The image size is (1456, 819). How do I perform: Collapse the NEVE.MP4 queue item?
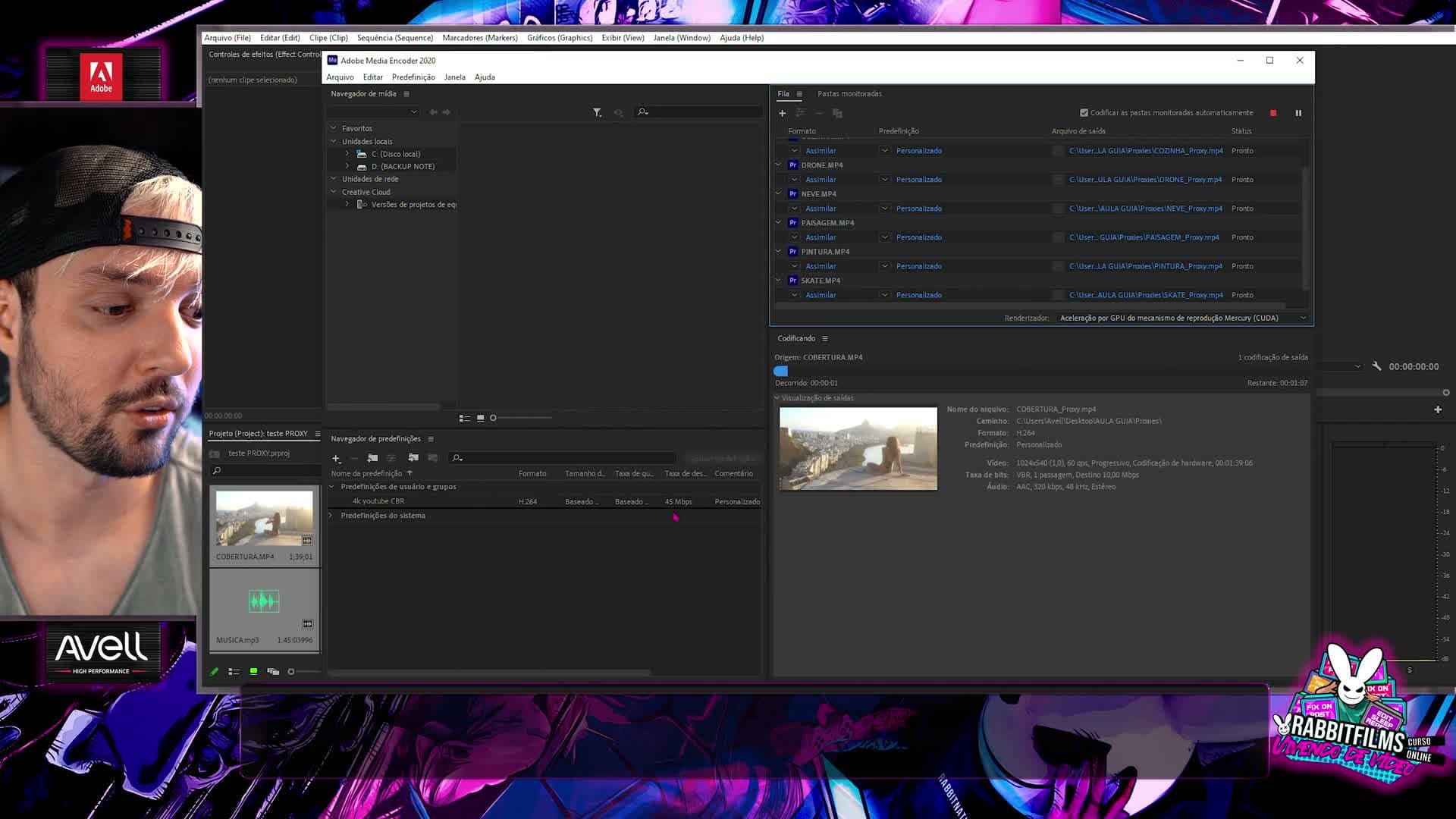[778, 194]
